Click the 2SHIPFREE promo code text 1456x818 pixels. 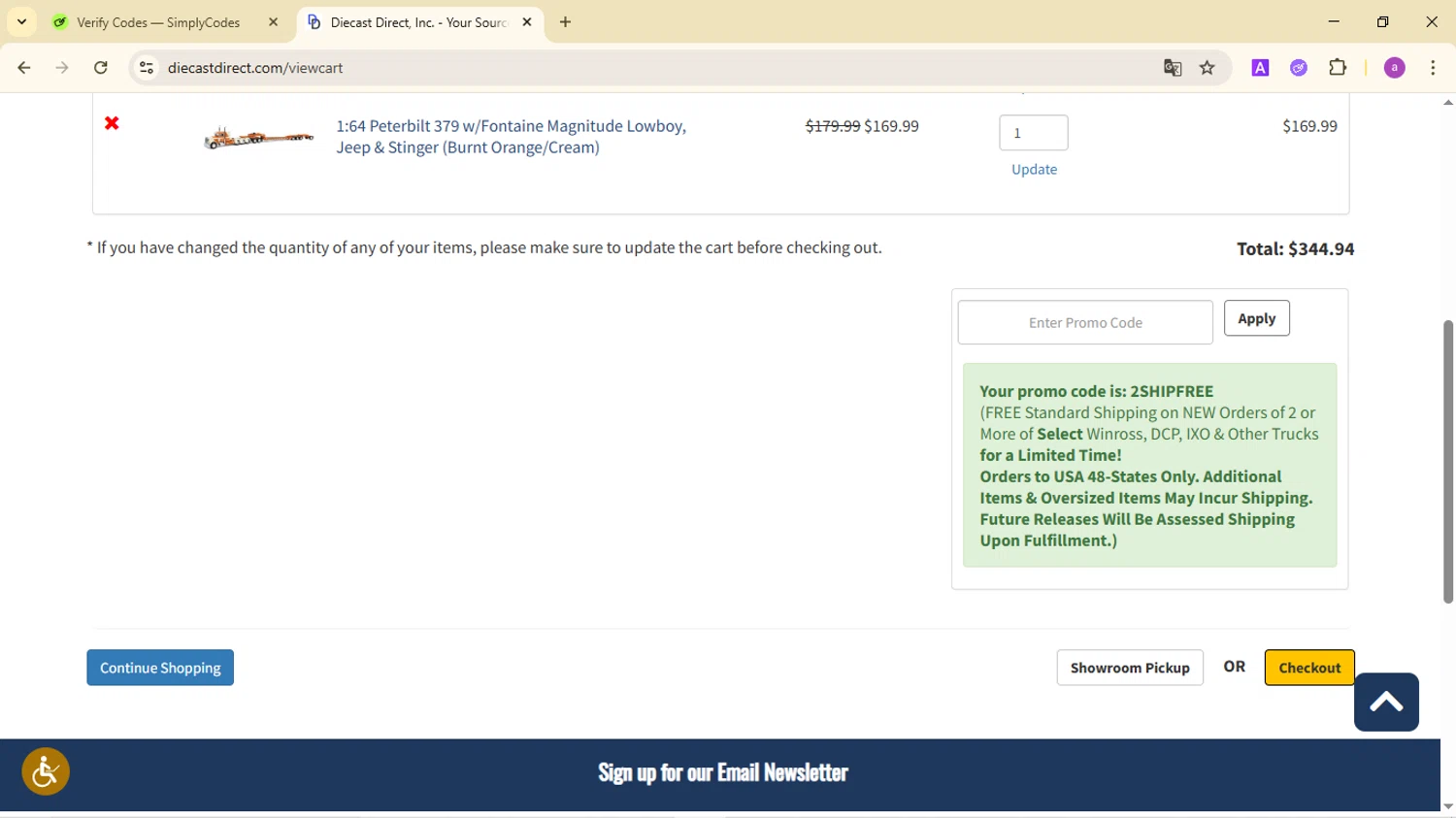tap(1172, 391)
